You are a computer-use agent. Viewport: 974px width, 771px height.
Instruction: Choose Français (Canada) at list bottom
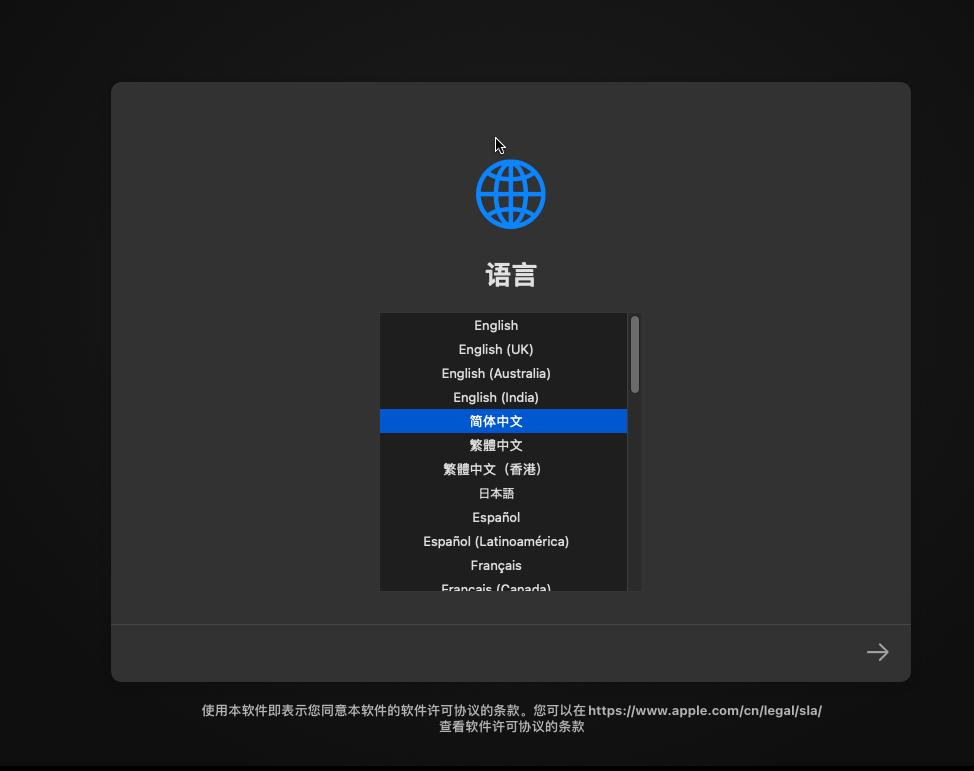(496, 587)
